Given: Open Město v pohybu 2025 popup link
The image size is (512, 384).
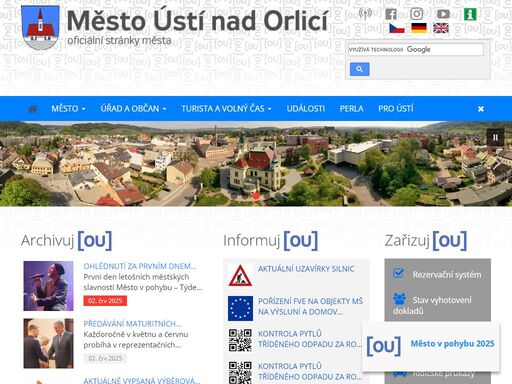Looking at the screenshot, I should coord(452,344).
